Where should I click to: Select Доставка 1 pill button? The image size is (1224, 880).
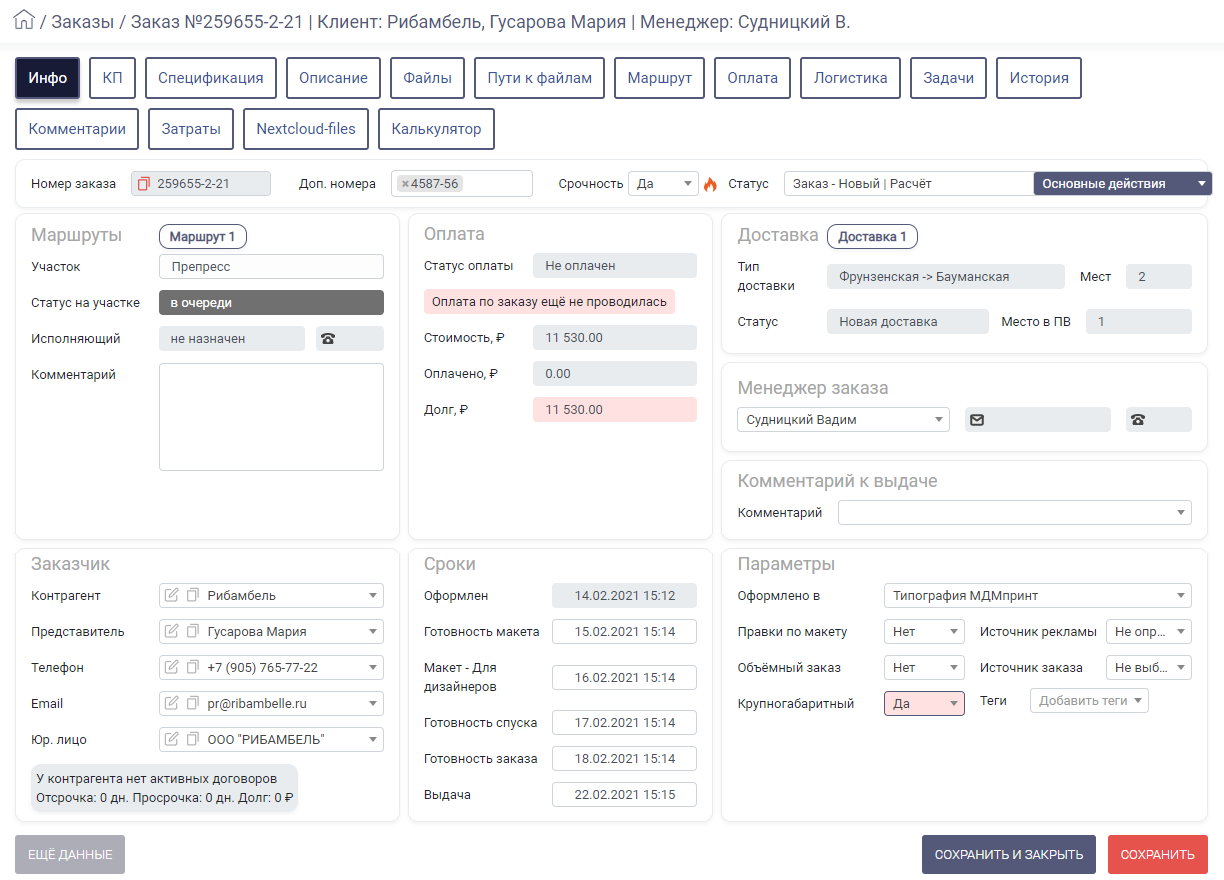tap(872, 237)
